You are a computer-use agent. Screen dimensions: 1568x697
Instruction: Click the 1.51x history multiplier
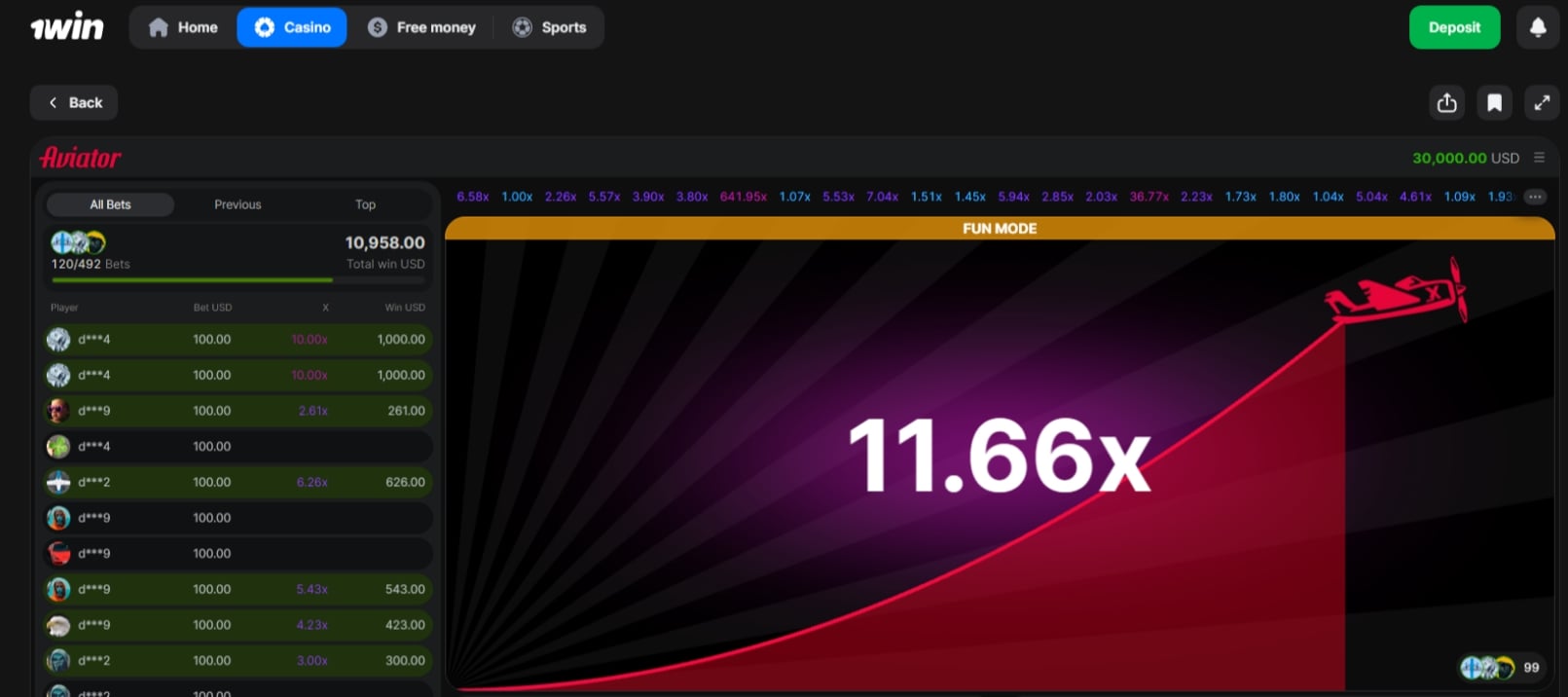point(927,197)
